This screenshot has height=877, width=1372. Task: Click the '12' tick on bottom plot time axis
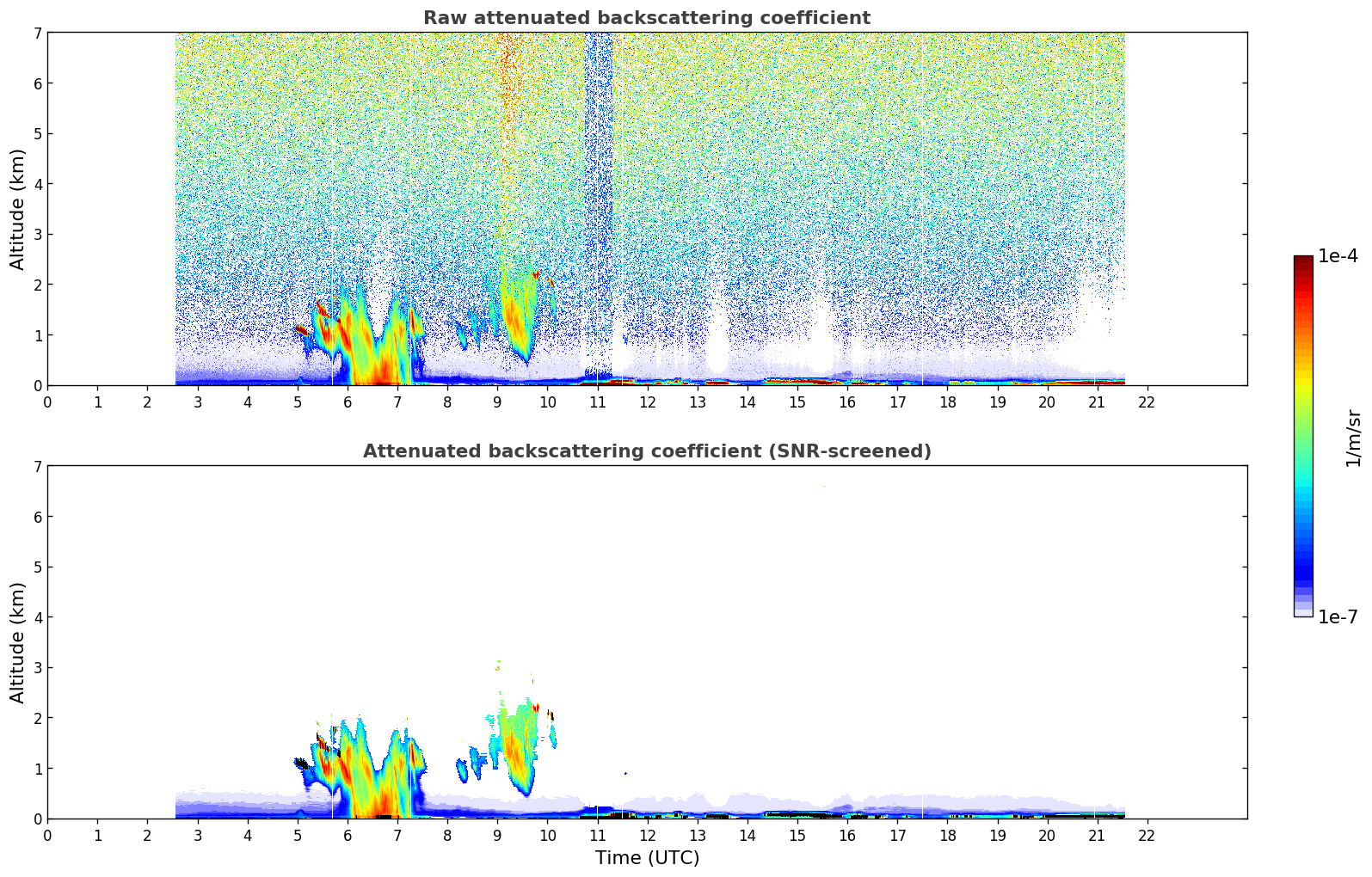(647, 835)
